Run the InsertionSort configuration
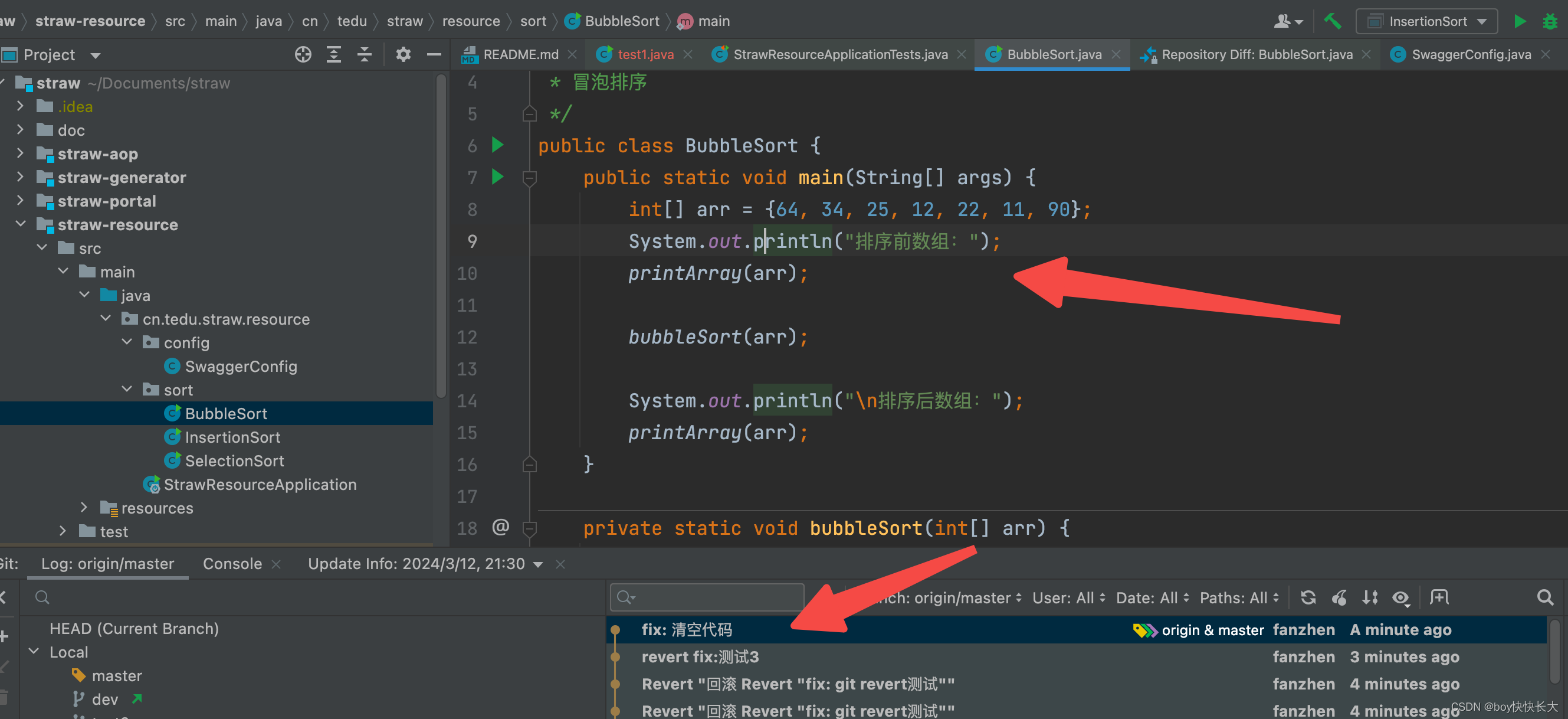The height and width of the screenshot is (719, 1568). coord(1519,21)
